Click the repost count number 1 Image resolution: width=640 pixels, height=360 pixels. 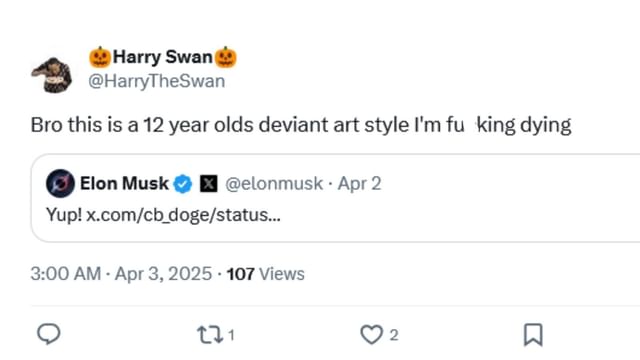pos(231,335)
